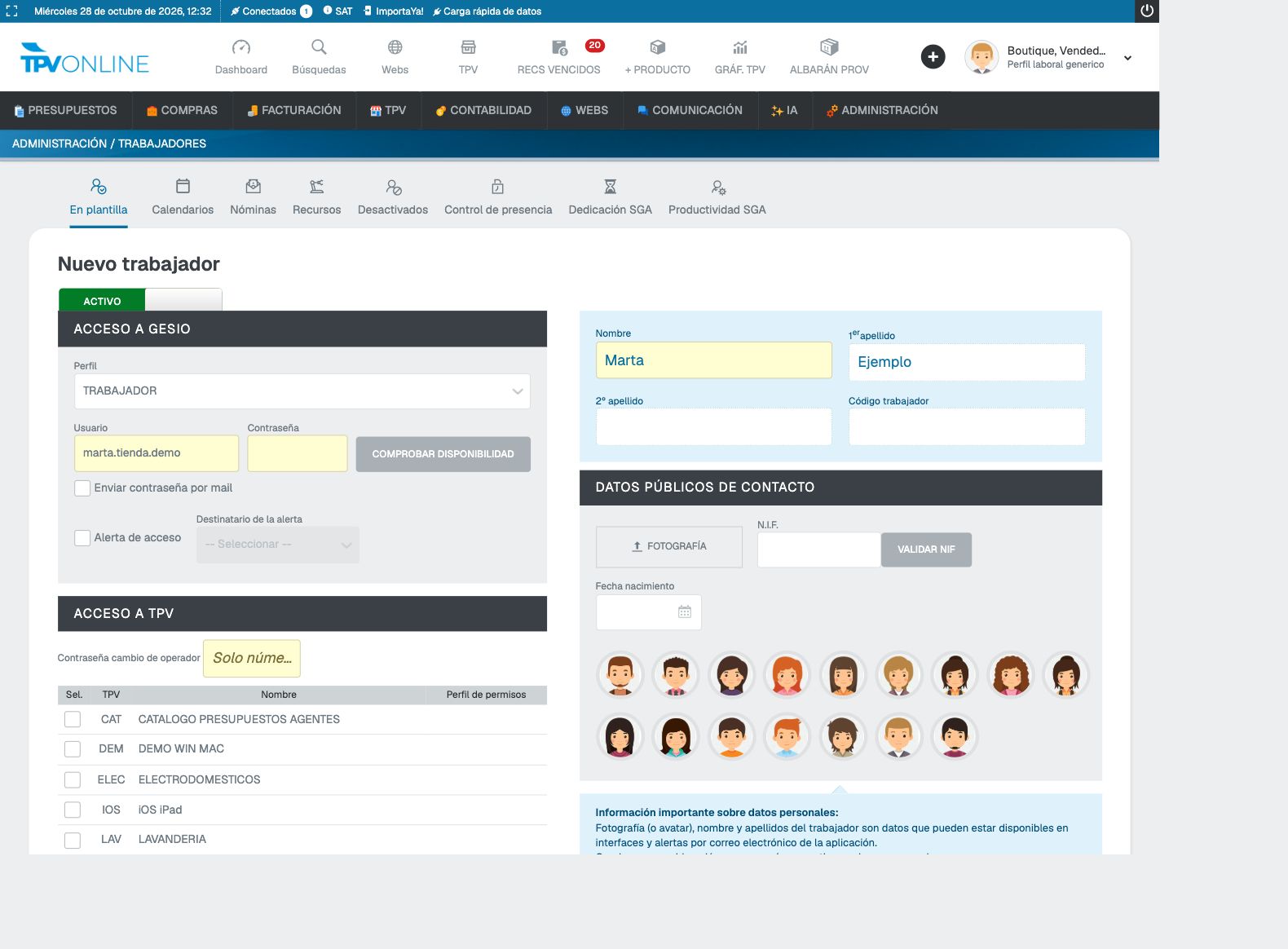Select the CATALOGO PRESUPUESTOS AGENTES TPV checkbox
Image resolution: width=1288 pixels, height=949 pixels.
point(73,719)
